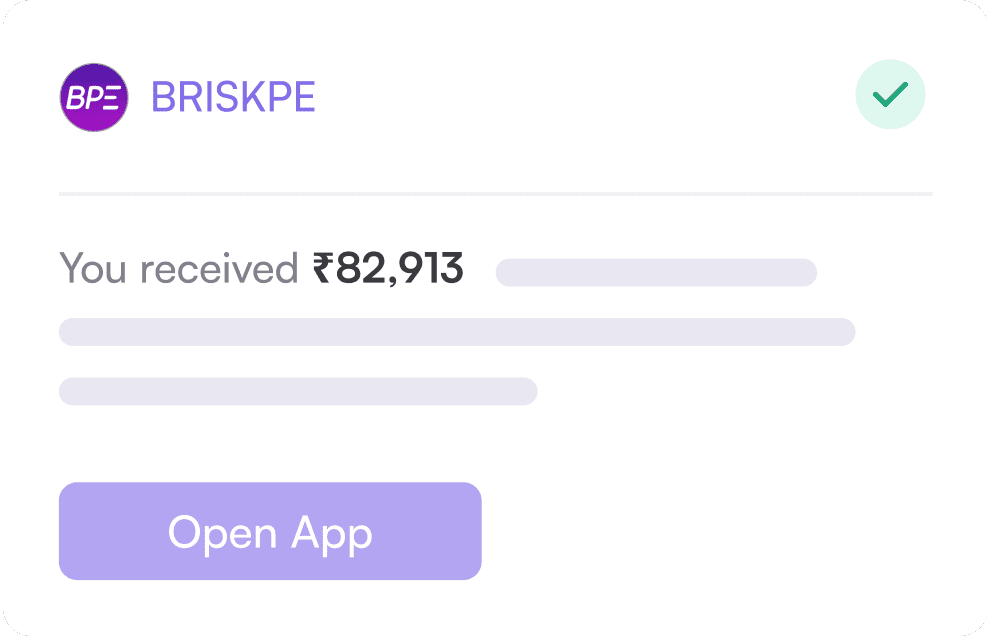Viewport: 987px width, 636px height.
Task: Click the horizontal divider under the header
Action: tap(495, 193)
